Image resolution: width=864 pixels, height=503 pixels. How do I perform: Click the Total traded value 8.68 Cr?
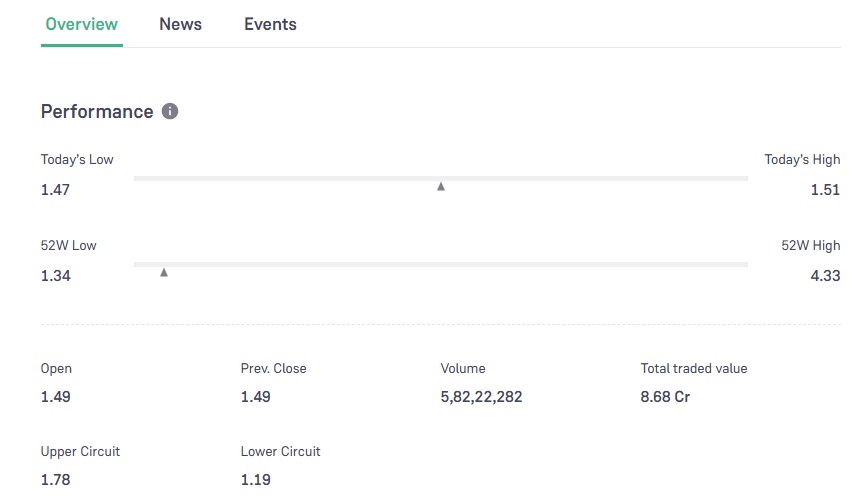(x=665, y=397)
